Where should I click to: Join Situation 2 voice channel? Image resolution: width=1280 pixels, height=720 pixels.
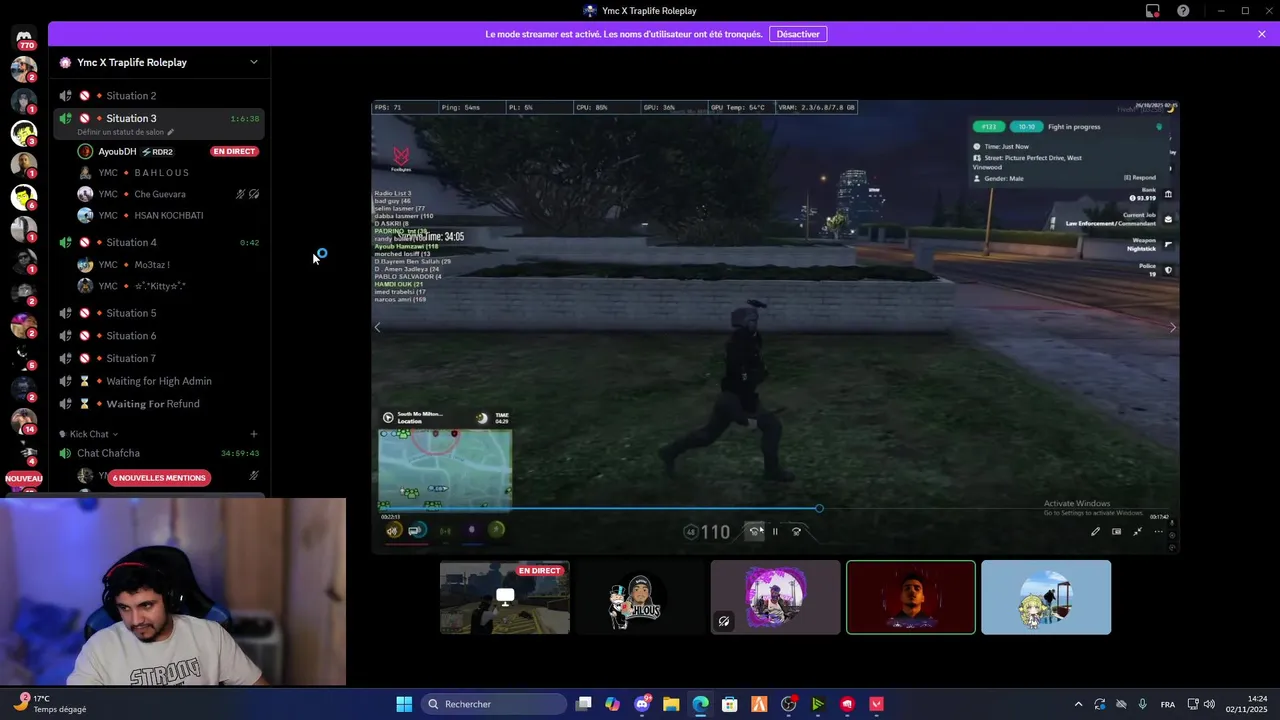160,96
